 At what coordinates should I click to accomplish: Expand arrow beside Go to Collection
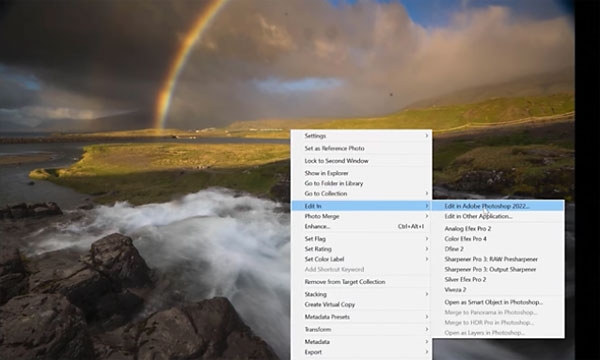(427, 194)
